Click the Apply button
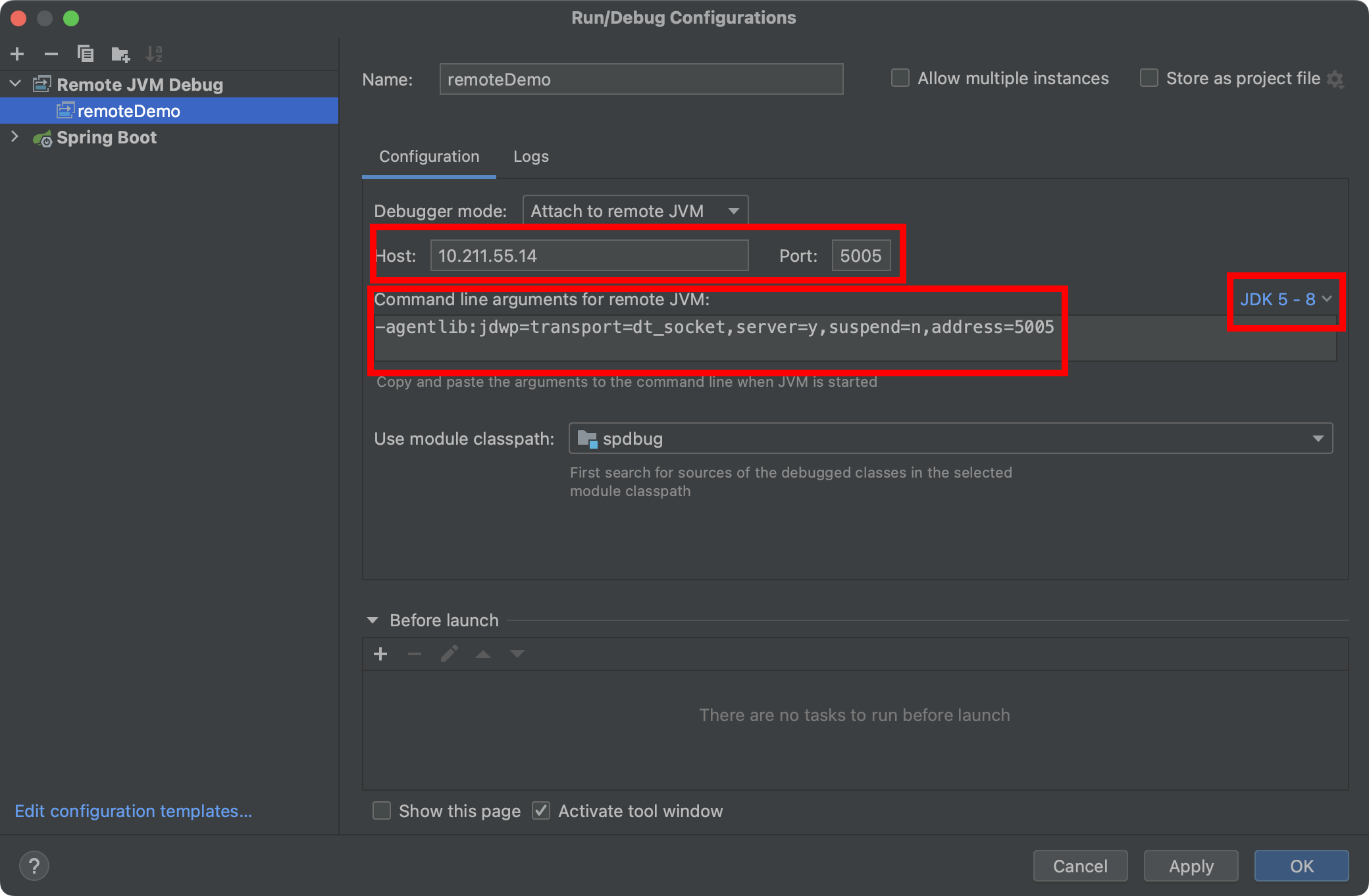Viewport: 1369px width, 896px height. [x=1191, y=866]
